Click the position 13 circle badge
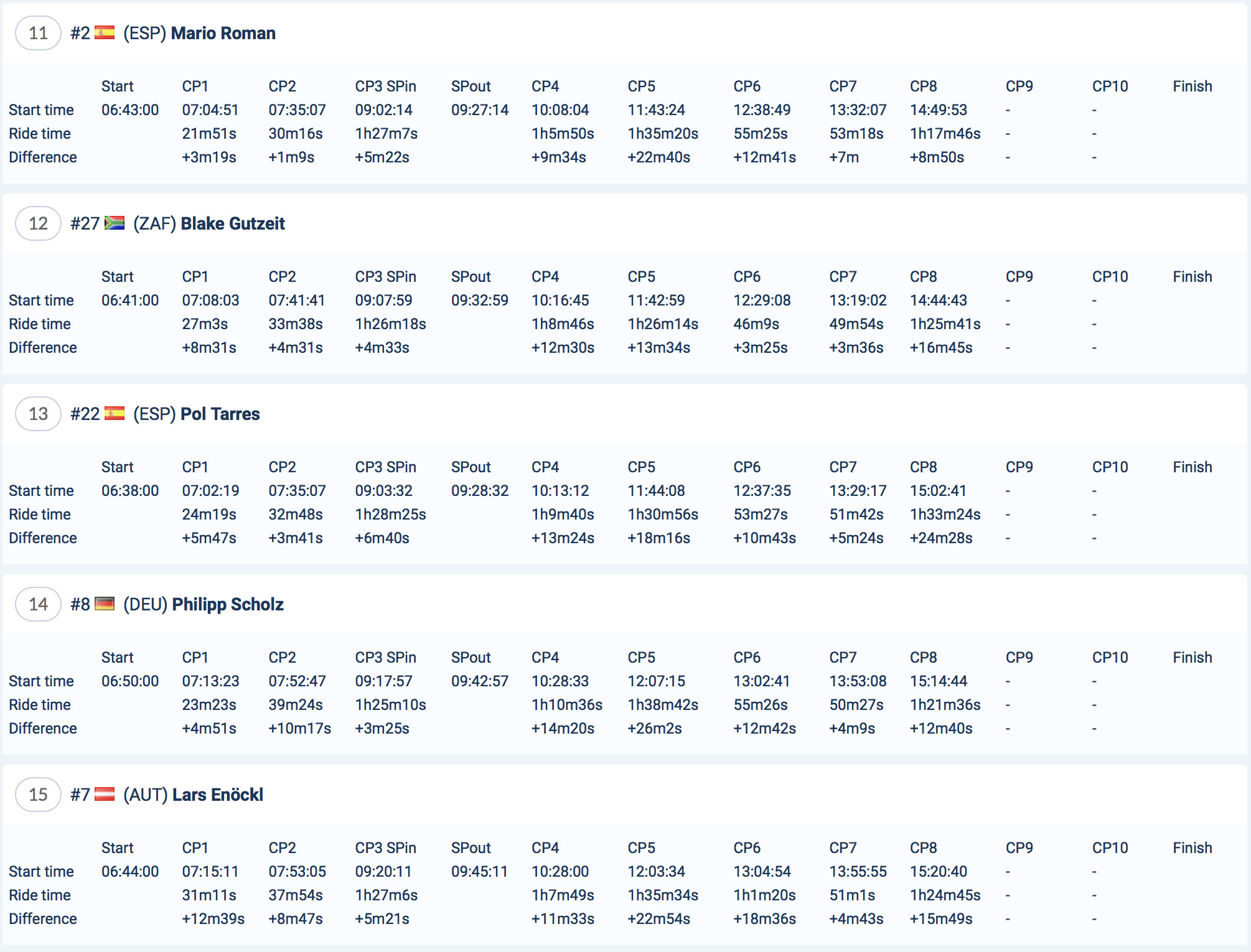Image resolution: width=1251 pixels, height=952 pixels. [x=38, y=414]
